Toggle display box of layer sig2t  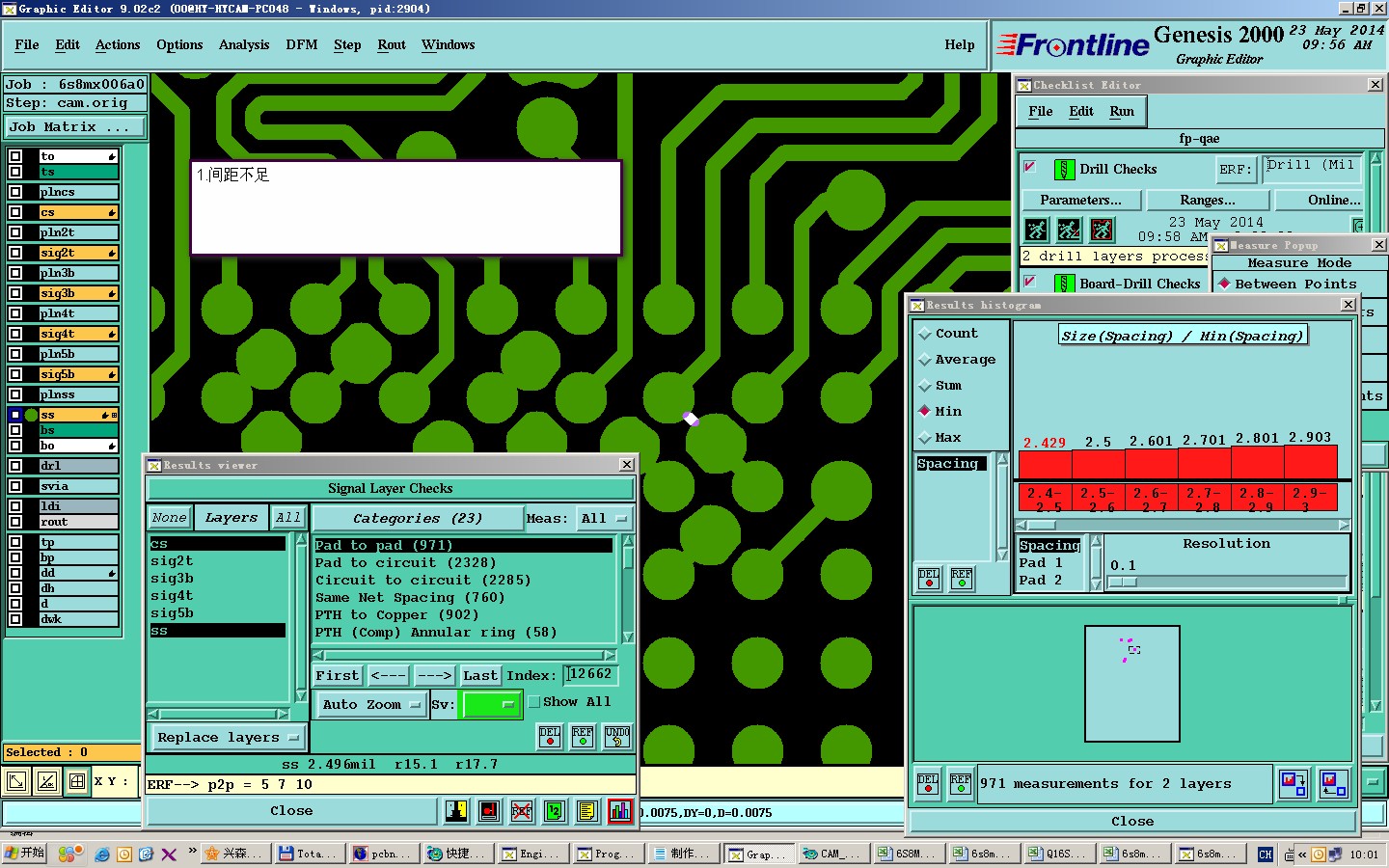15,253
